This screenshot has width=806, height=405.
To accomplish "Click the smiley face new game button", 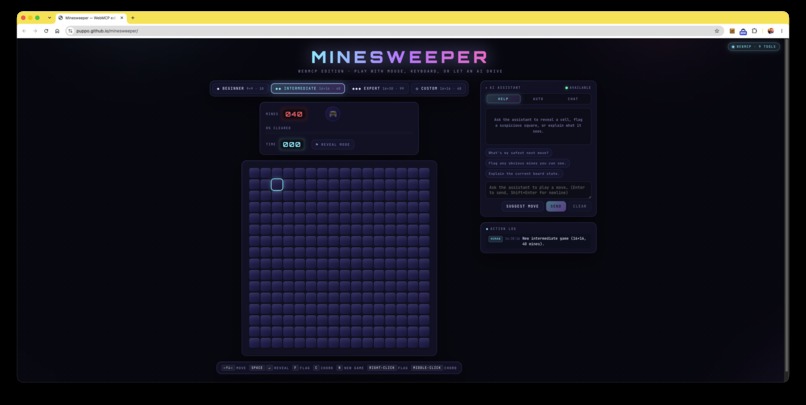I will click(x=333, y=114).
